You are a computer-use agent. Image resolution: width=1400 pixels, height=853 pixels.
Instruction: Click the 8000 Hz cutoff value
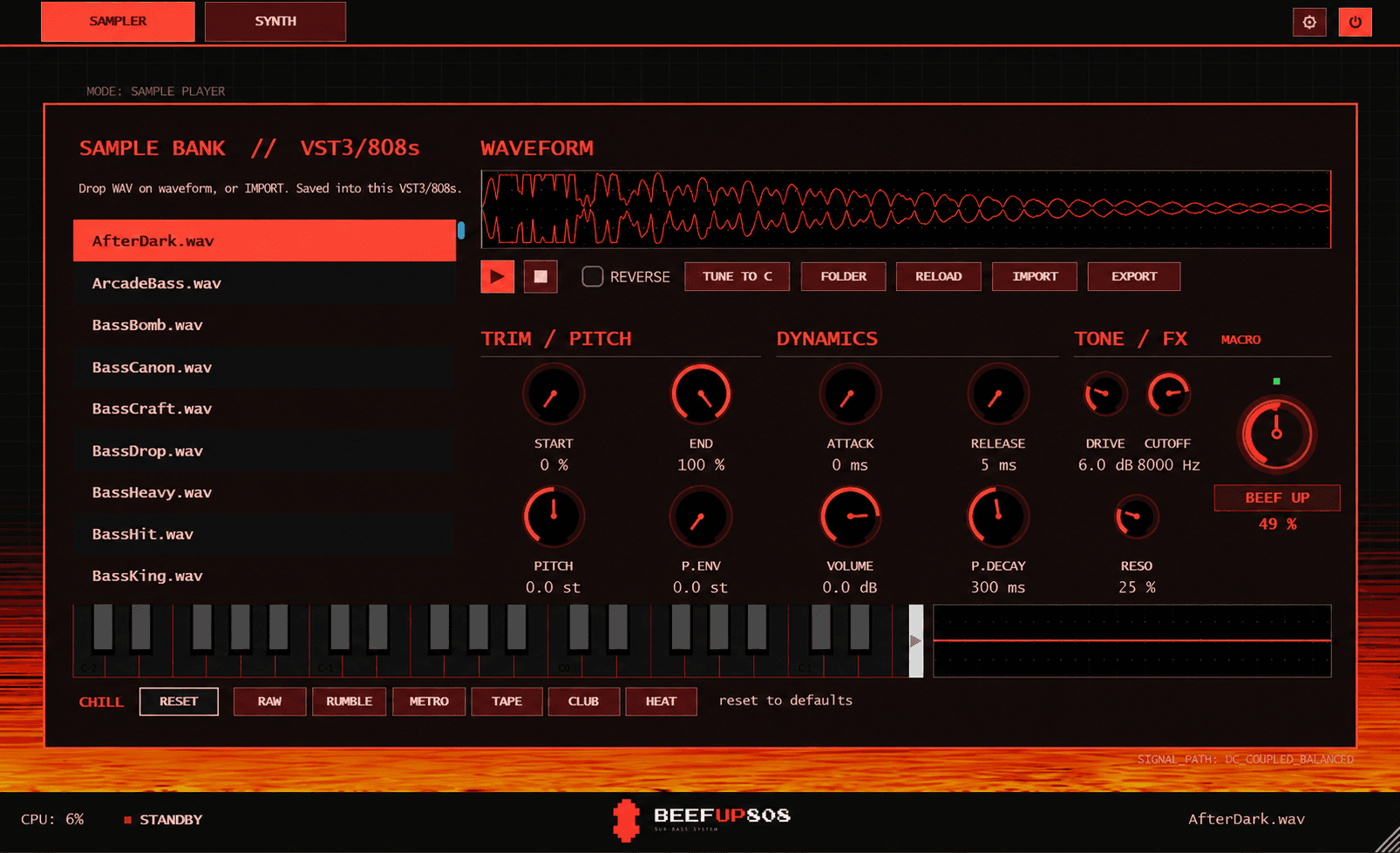[x=1168, y=465]
